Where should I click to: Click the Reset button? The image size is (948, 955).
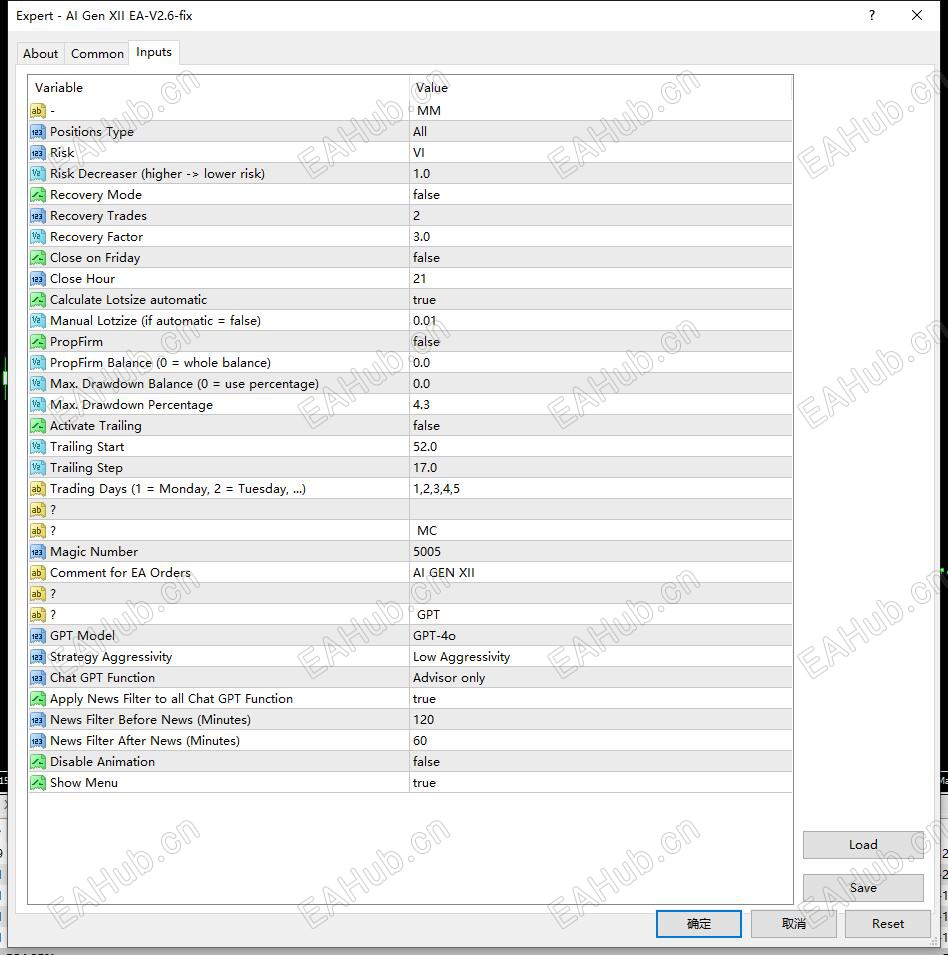(888, 924)
